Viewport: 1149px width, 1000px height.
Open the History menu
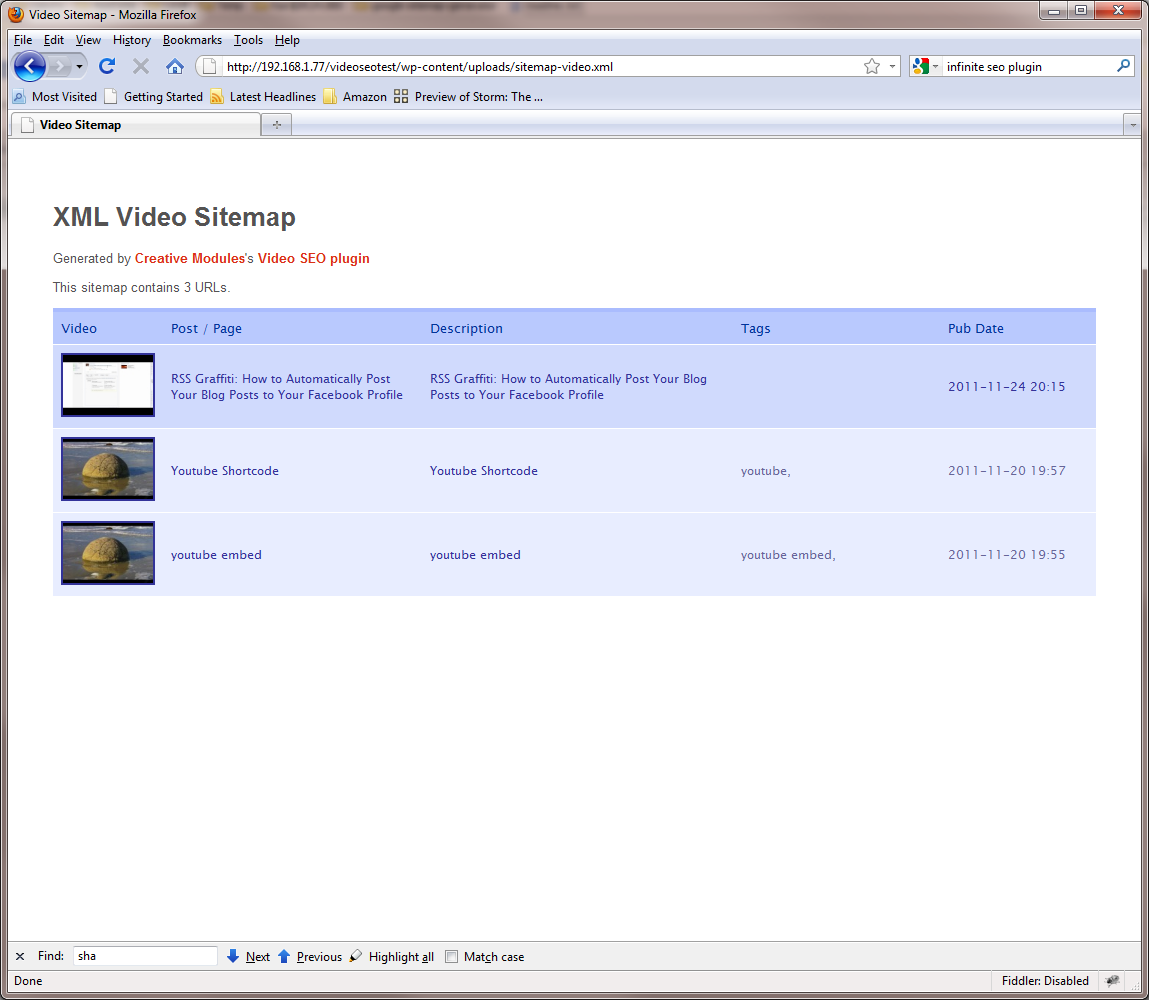coord(132,40)
